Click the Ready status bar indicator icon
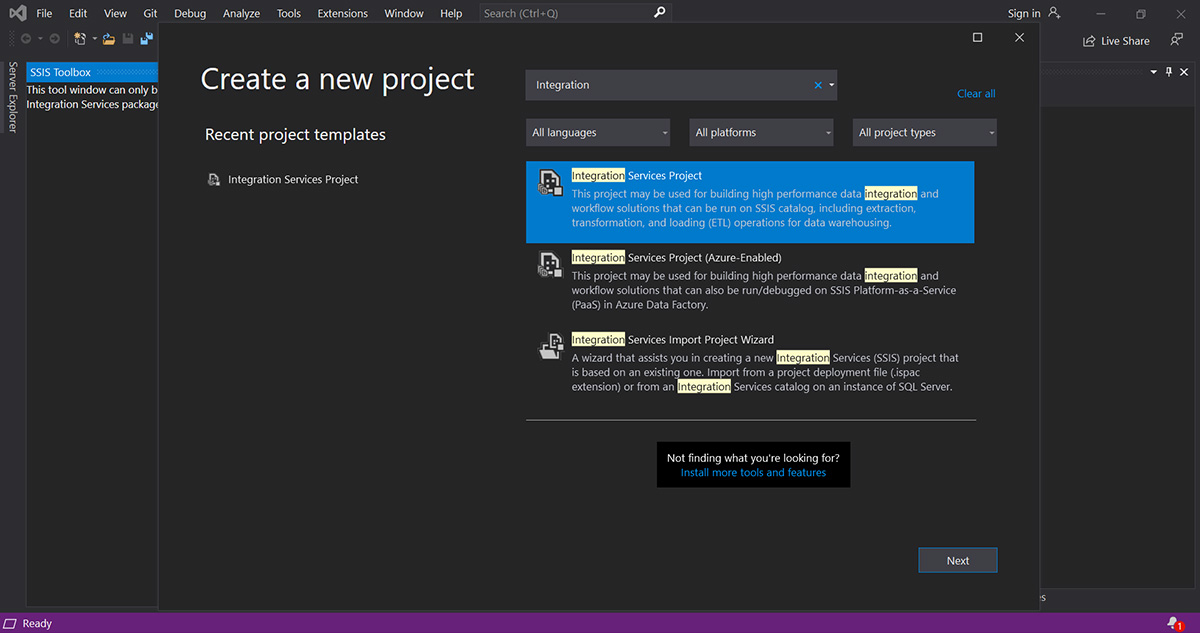 (x=11, y=623)
